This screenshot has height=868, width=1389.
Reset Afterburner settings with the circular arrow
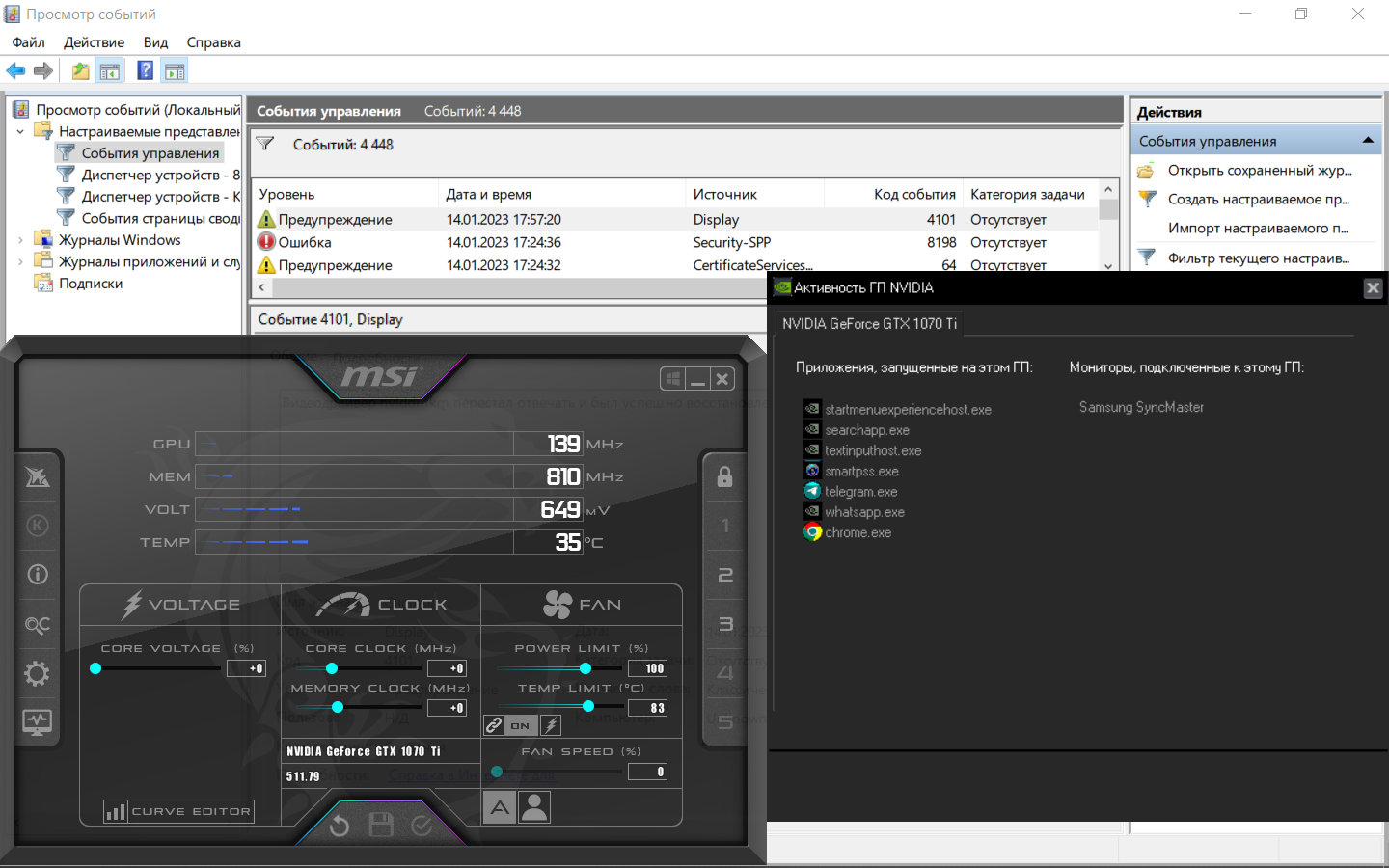tap(340, 826)
